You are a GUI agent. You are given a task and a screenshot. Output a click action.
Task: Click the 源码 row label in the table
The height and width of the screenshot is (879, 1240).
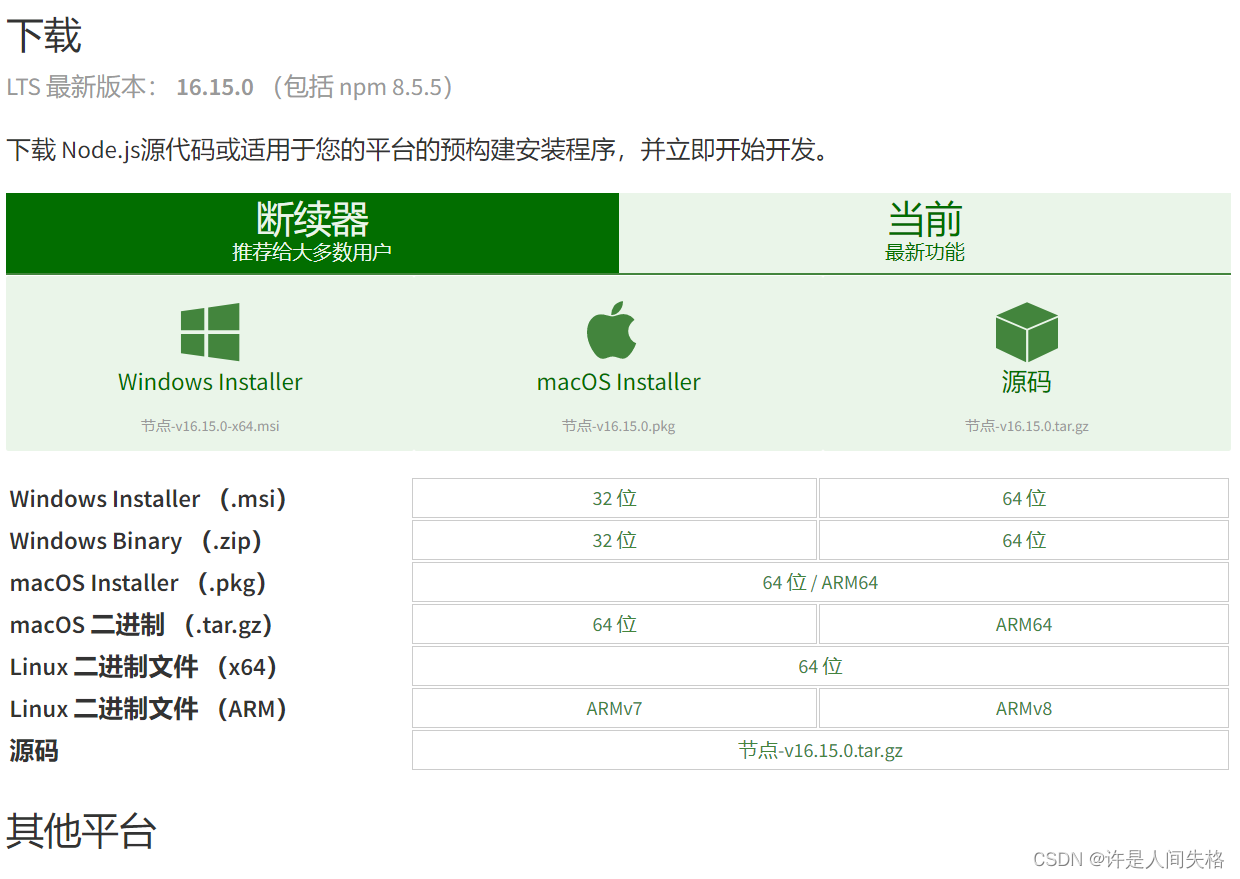pos(34,751)
